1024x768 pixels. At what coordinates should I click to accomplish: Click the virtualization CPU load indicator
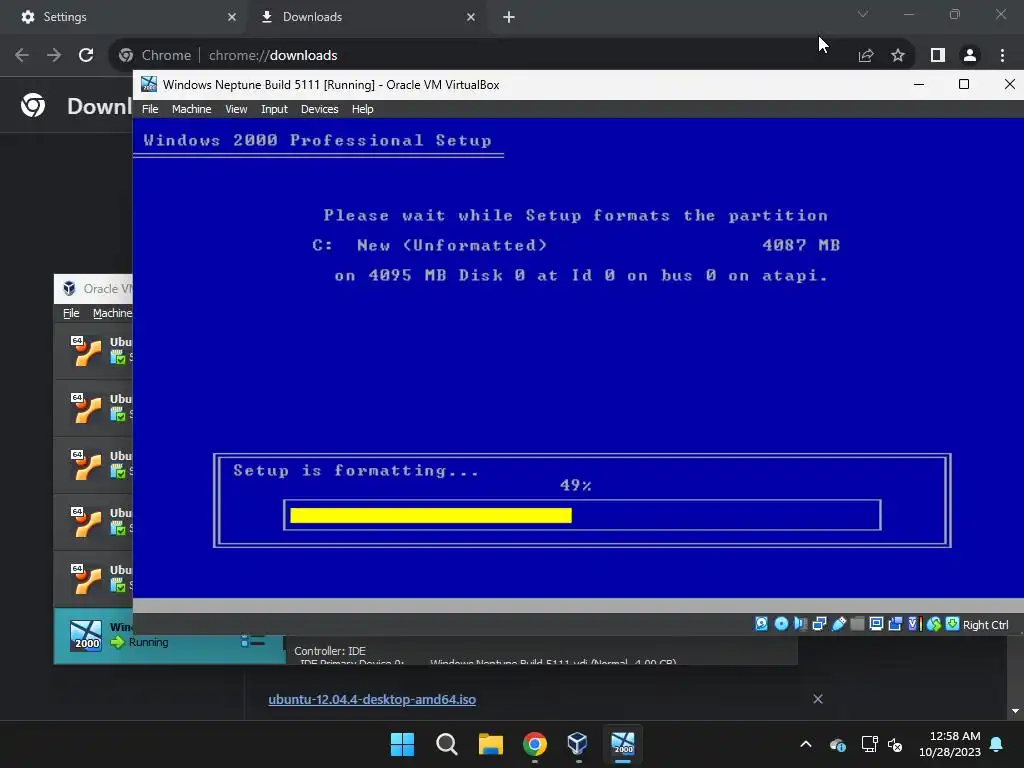(x=914, y=624)
